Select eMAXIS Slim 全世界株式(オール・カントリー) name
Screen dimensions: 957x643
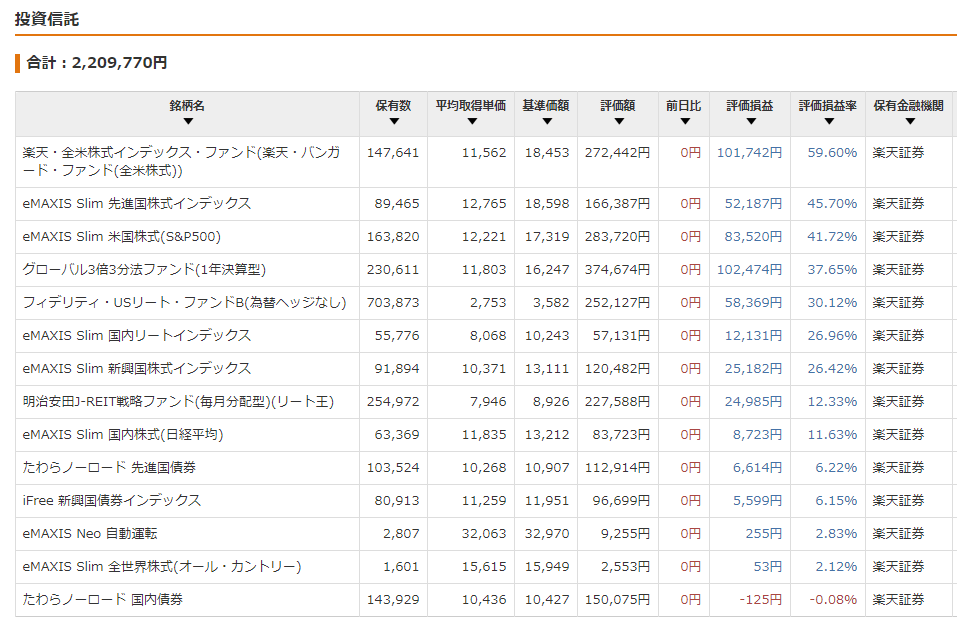point(162,566)
